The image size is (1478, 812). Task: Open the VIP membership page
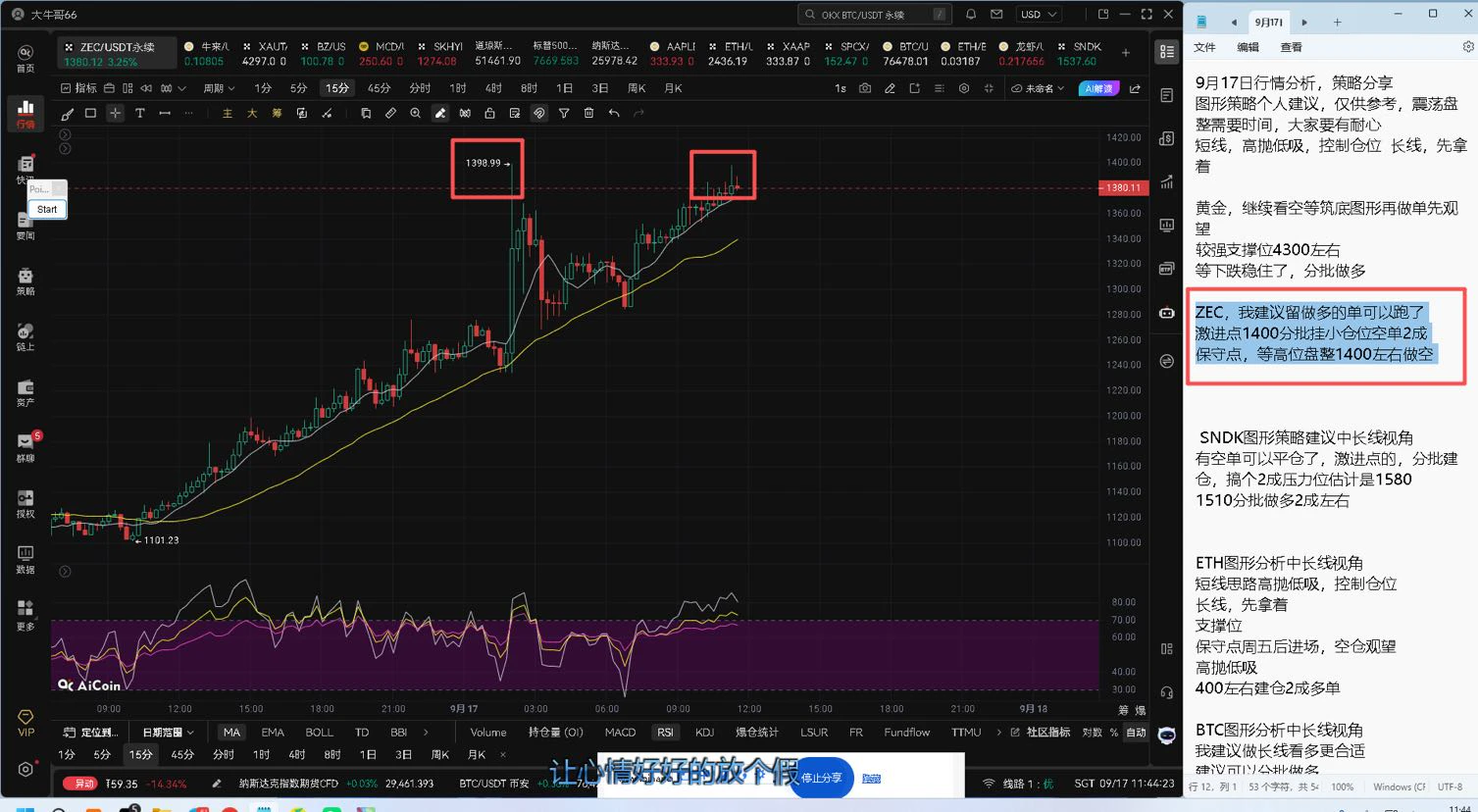click(25, 723)
